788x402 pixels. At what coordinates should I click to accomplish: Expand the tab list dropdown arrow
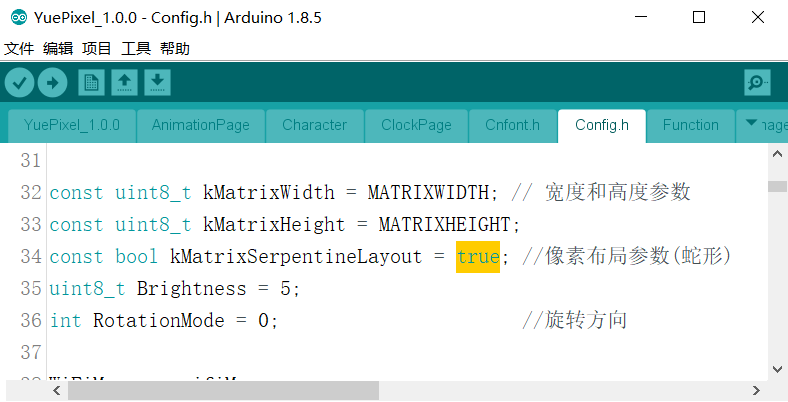(752, 125)
